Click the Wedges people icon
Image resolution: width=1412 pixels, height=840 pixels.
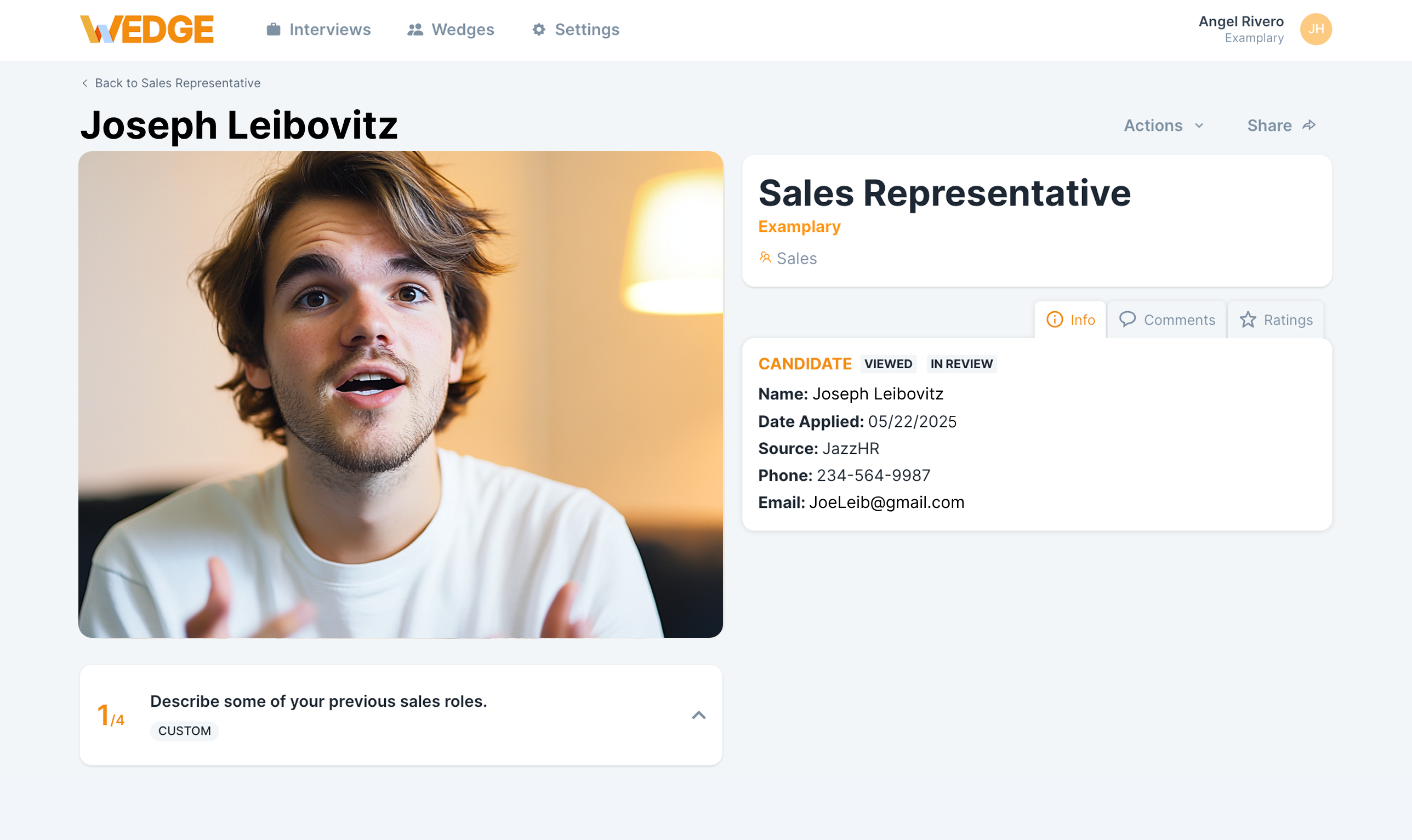coord(415,30)
